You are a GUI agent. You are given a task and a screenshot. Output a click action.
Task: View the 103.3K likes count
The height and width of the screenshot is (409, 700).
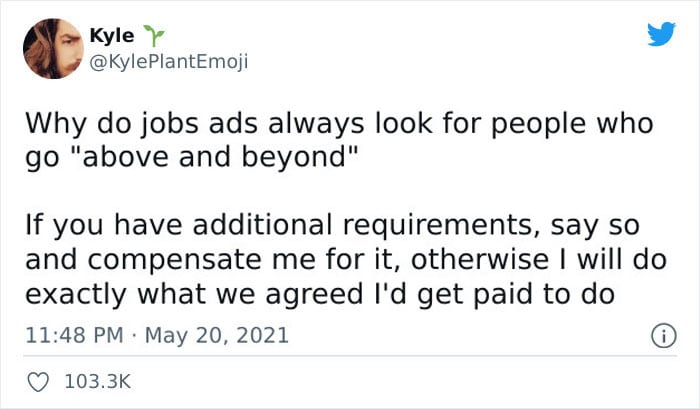pos(98,382)
